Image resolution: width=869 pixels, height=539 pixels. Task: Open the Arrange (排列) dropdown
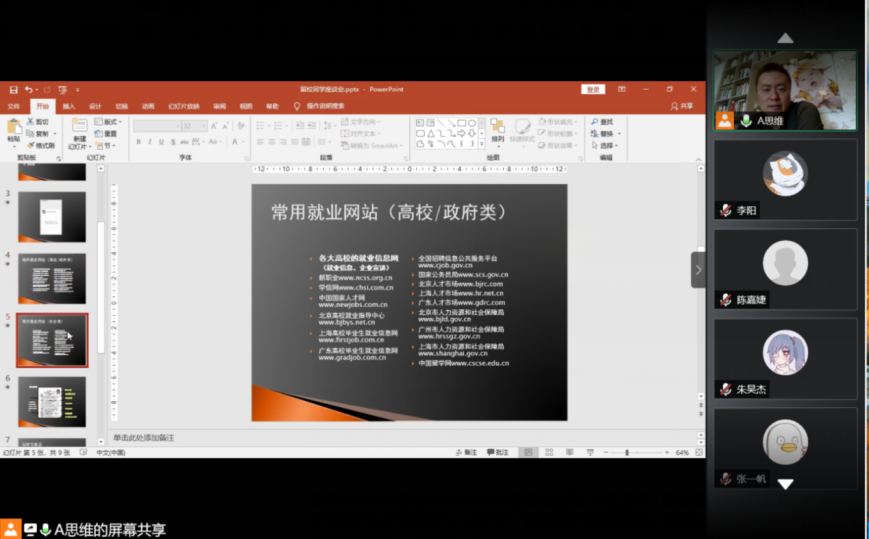click(497, 132)
